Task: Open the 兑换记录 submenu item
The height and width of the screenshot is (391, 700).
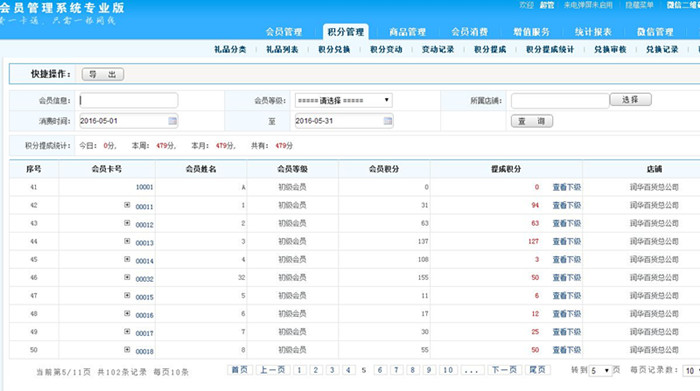Action: pyautogui.click(x=662, y=50)
